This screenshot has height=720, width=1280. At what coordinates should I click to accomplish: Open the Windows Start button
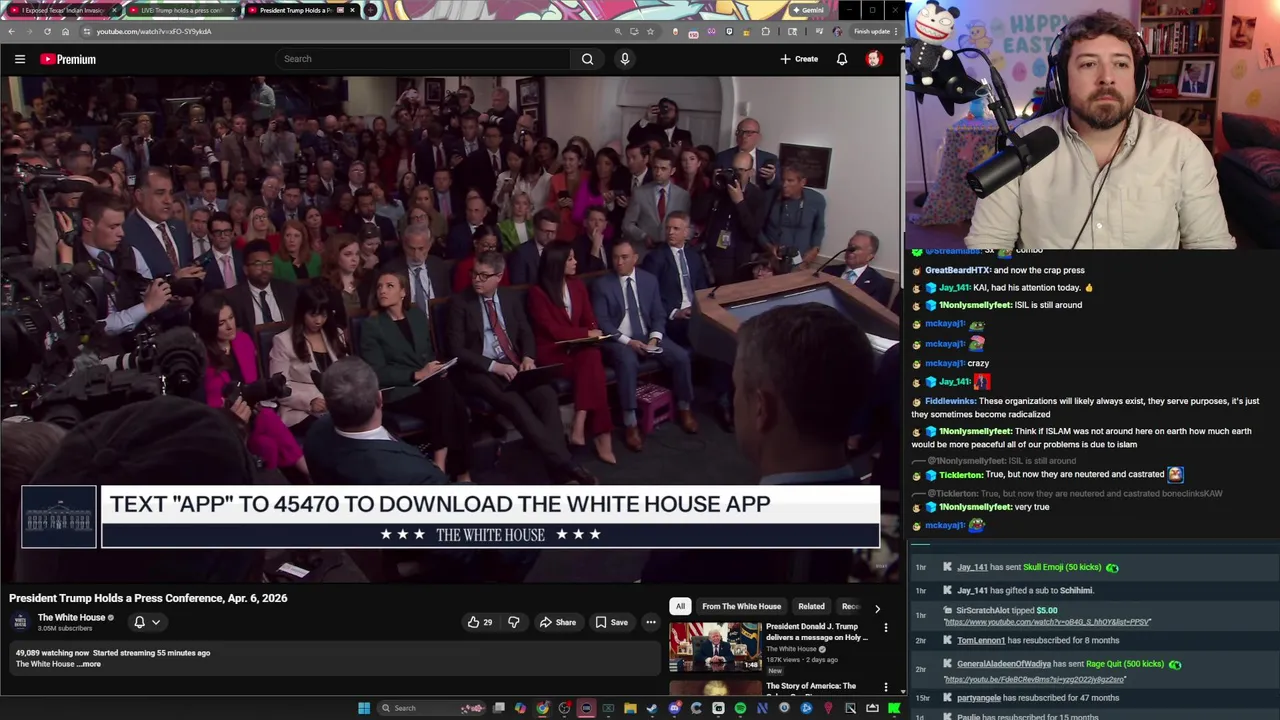(364, 708)
